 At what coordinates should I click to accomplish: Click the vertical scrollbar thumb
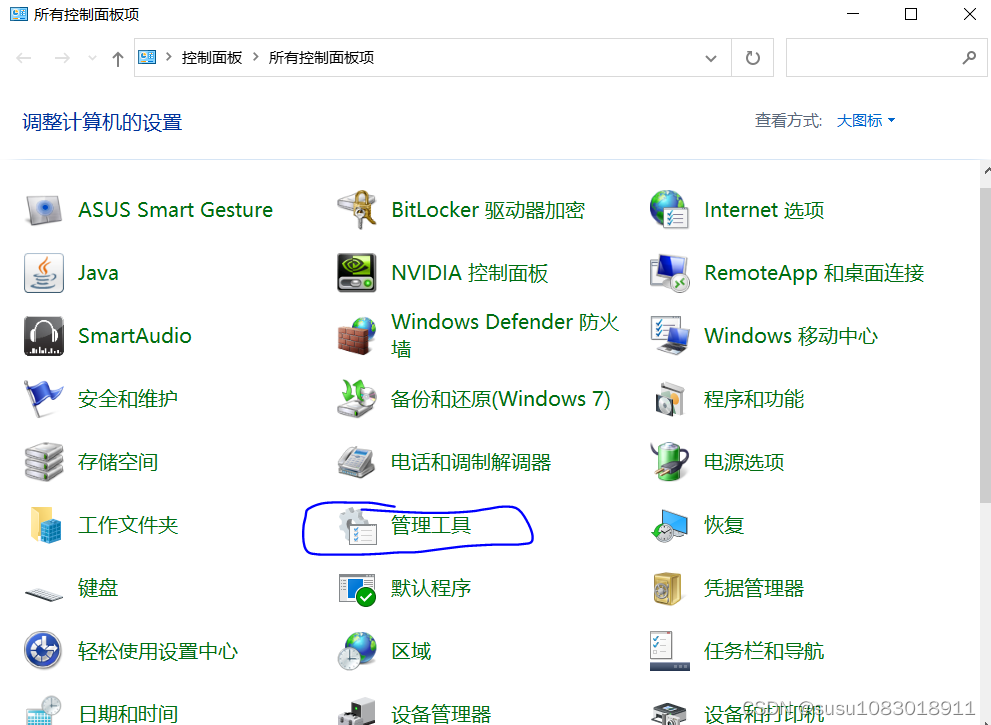986,345
